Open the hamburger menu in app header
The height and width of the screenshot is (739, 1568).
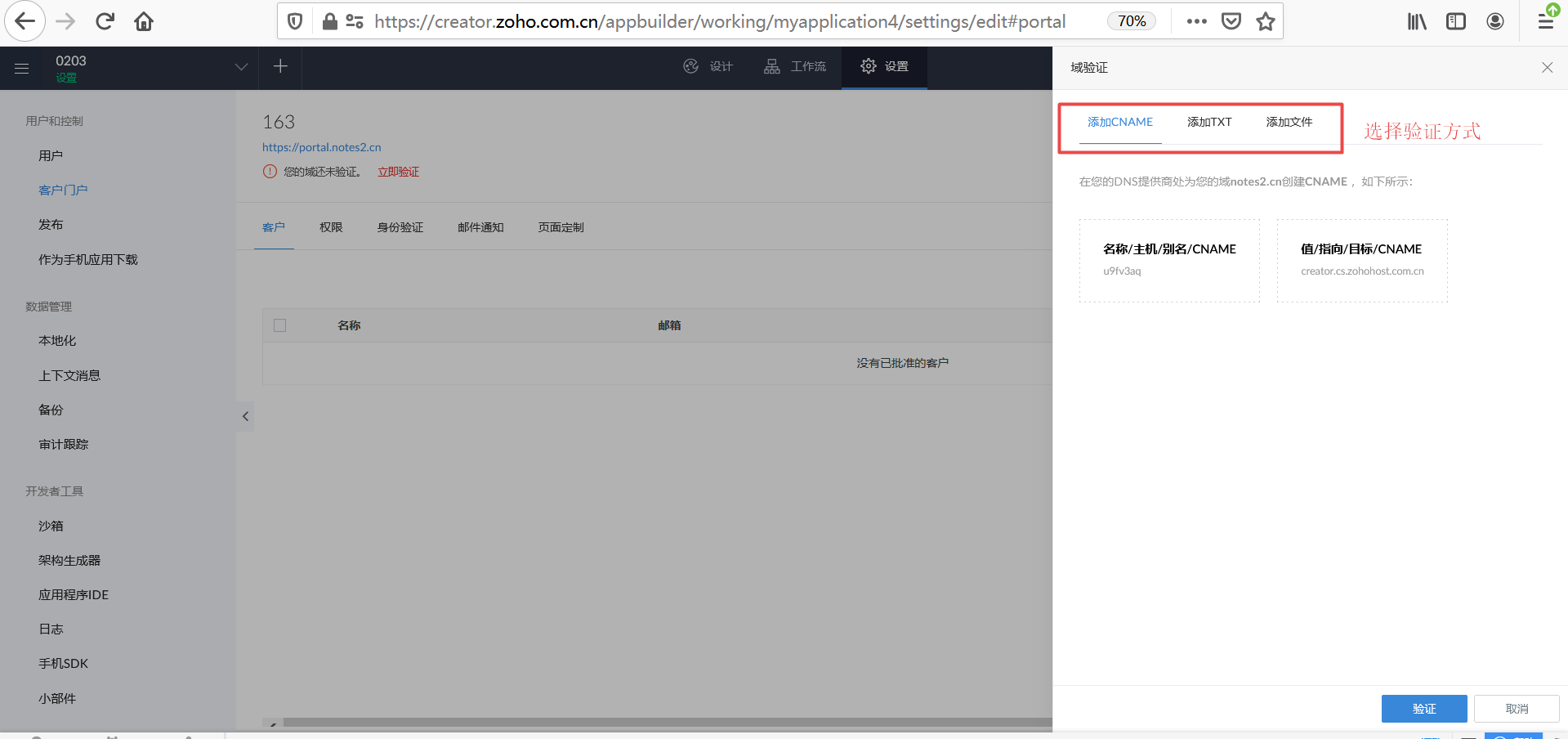pos(22,68)
